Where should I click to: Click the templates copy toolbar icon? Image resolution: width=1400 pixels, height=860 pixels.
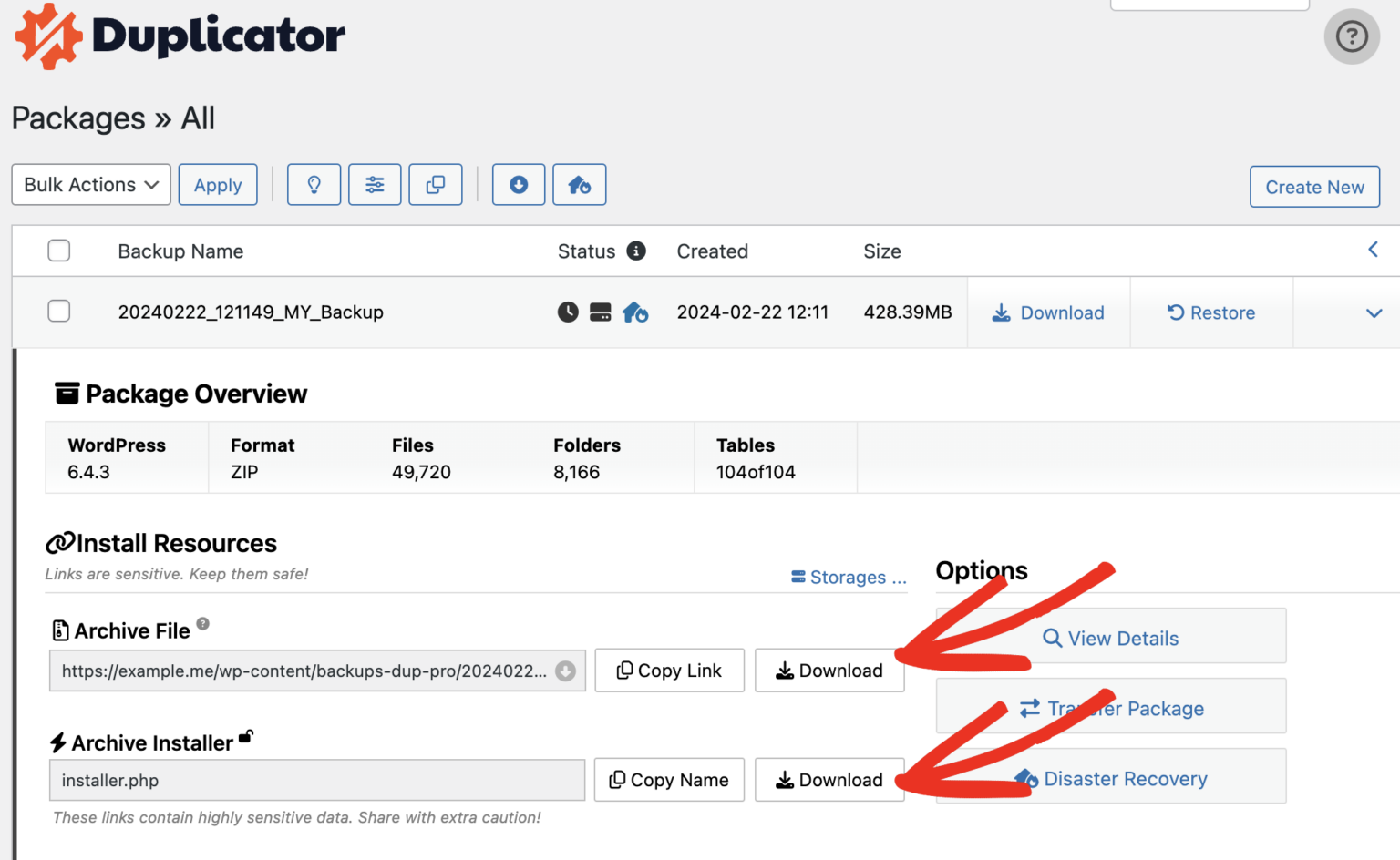click(436, 185)
